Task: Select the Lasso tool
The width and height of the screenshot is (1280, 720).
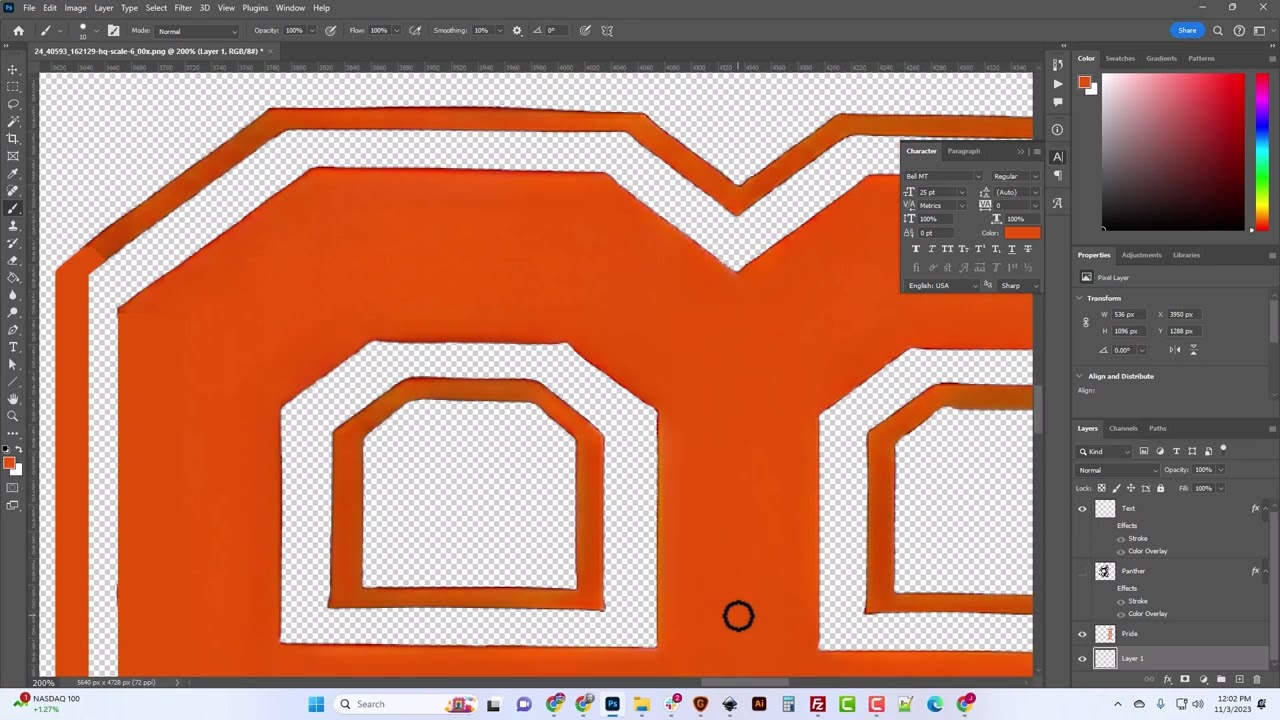Action: 13,104
